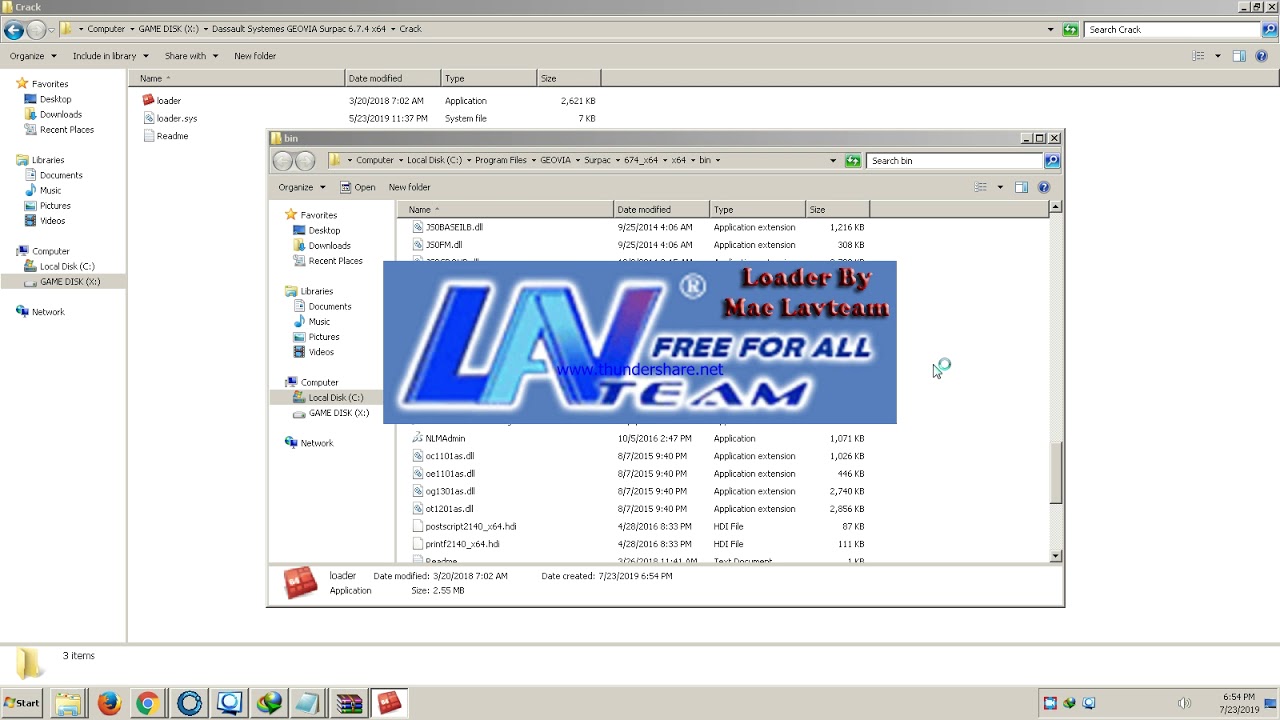1280x720 pixels.
Task: Toggle preview pane in bin window
Action: (1021, 187)
